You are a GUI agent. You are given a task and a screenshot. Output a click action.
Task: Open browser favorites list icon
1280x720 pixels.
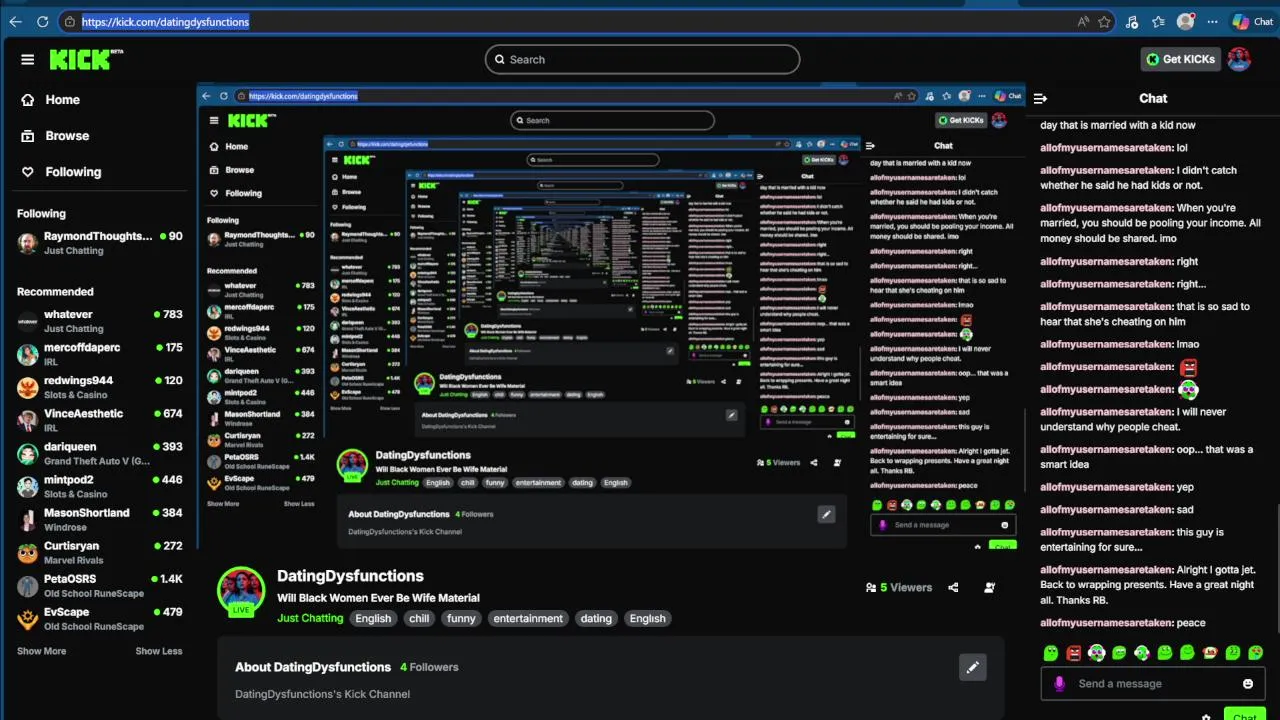1158,21
